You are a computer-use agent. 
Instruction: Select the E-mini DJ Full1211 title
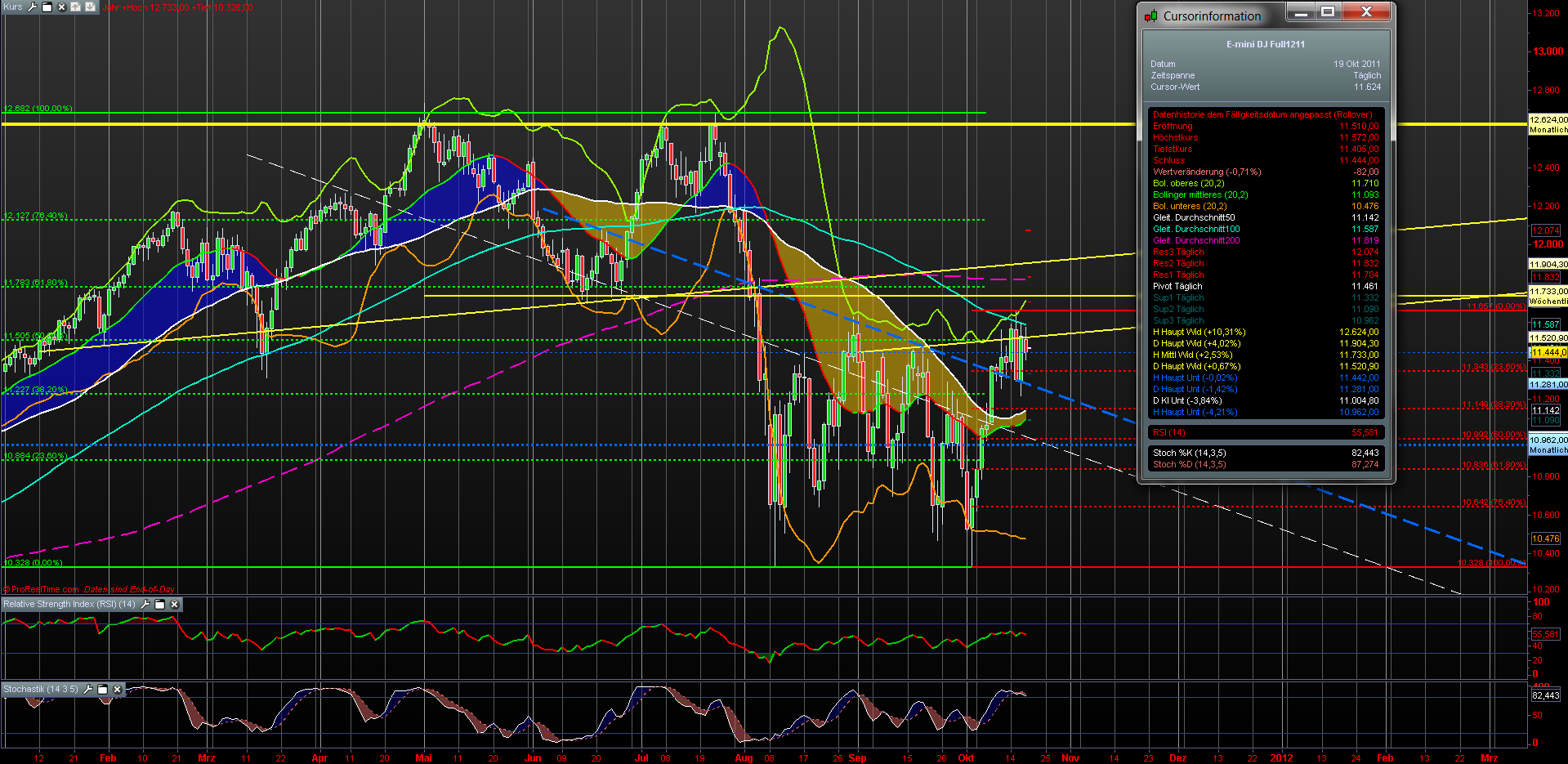pyautogui.click(x=1266, y=44)
